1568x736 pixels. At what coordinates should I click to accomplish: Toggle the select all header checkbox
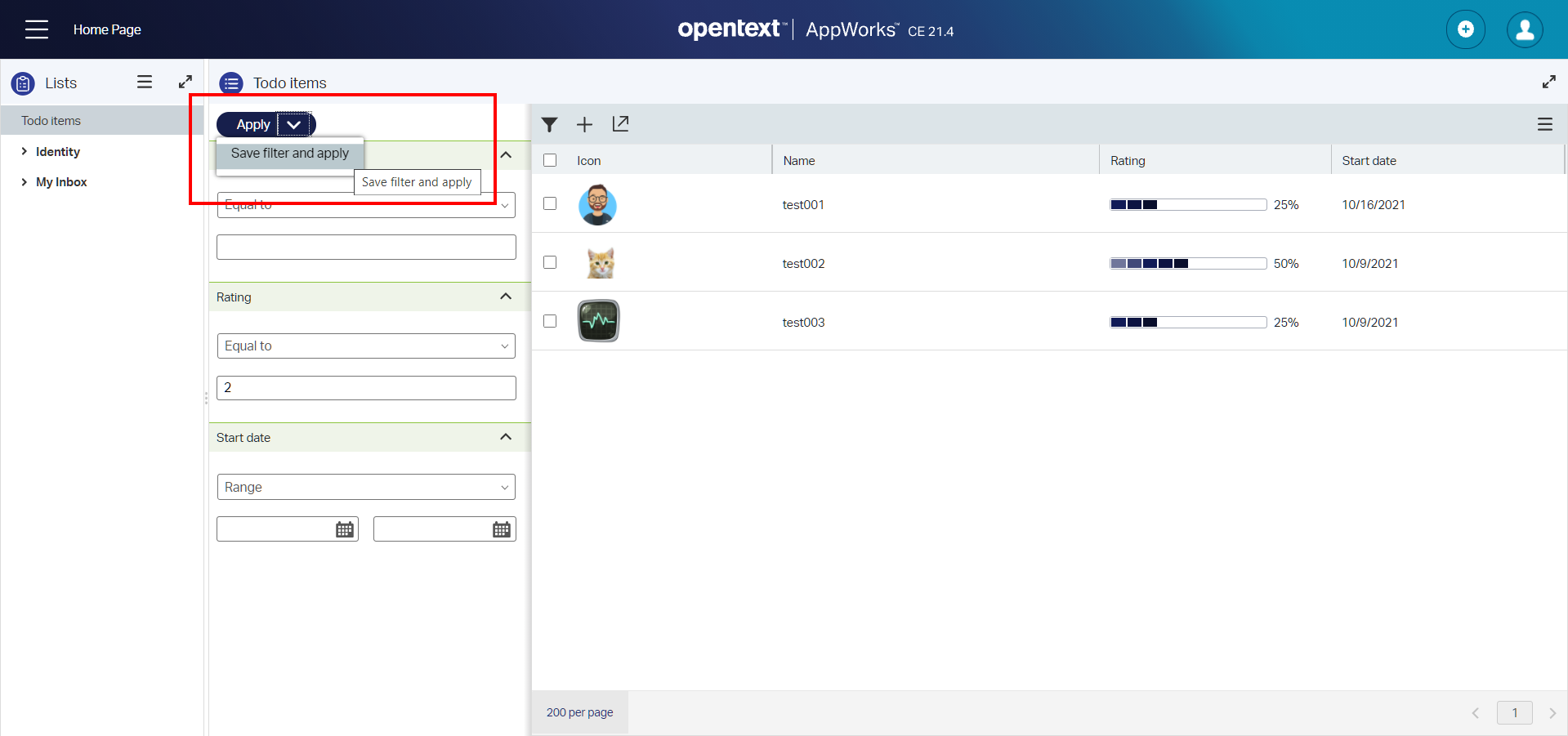(550, 160)
